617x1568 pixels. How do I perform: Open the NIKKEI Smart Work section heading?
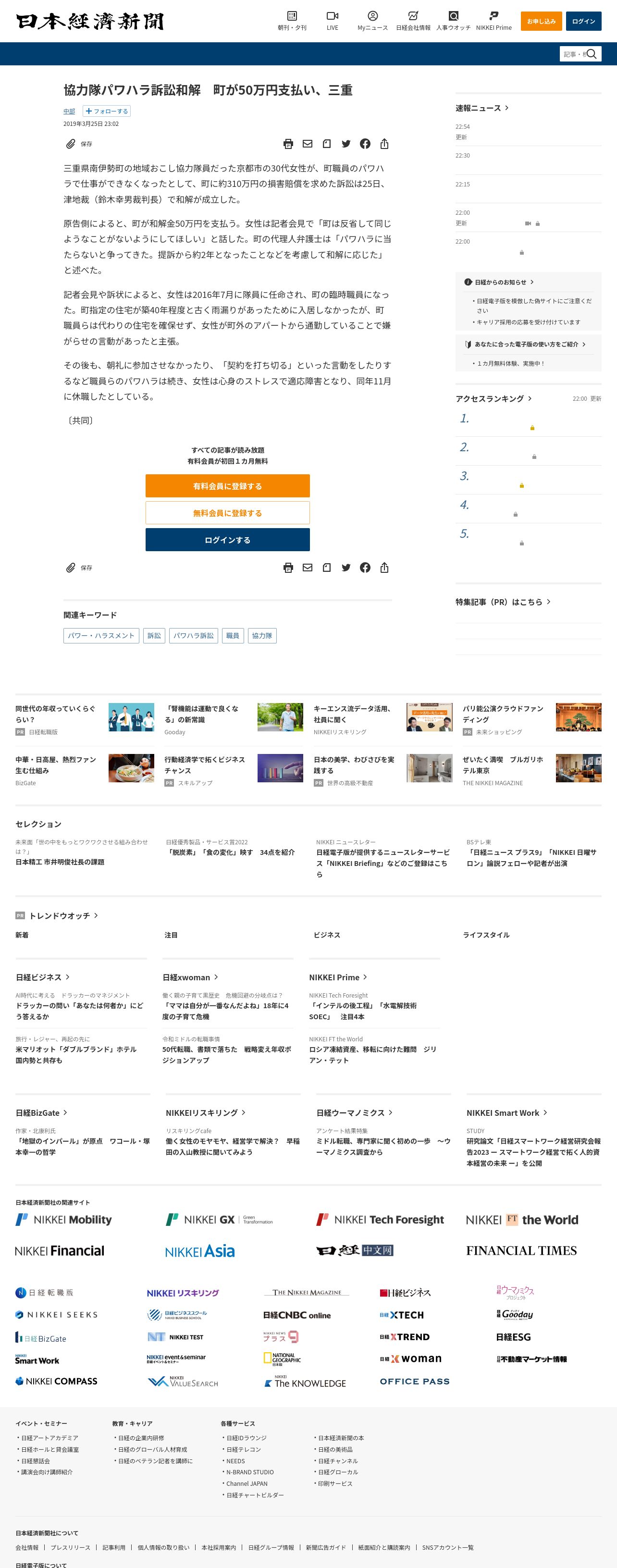(507, 1113)
